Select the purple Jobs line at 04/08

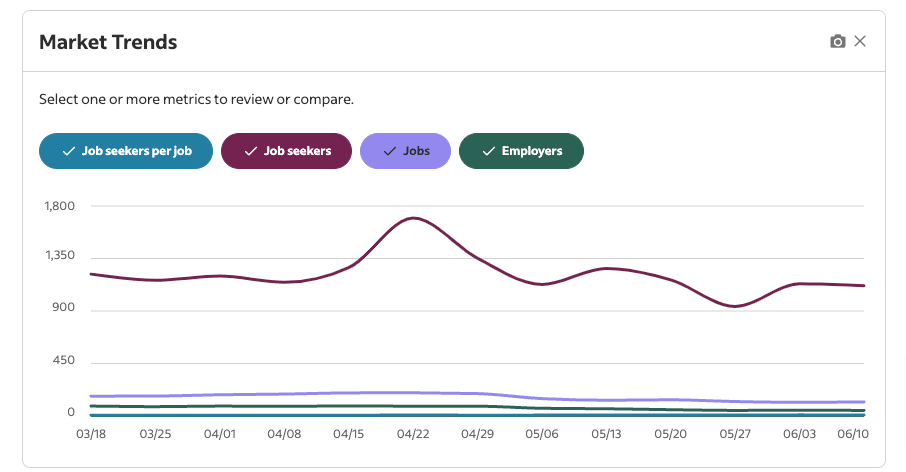[x=285, y=394]
